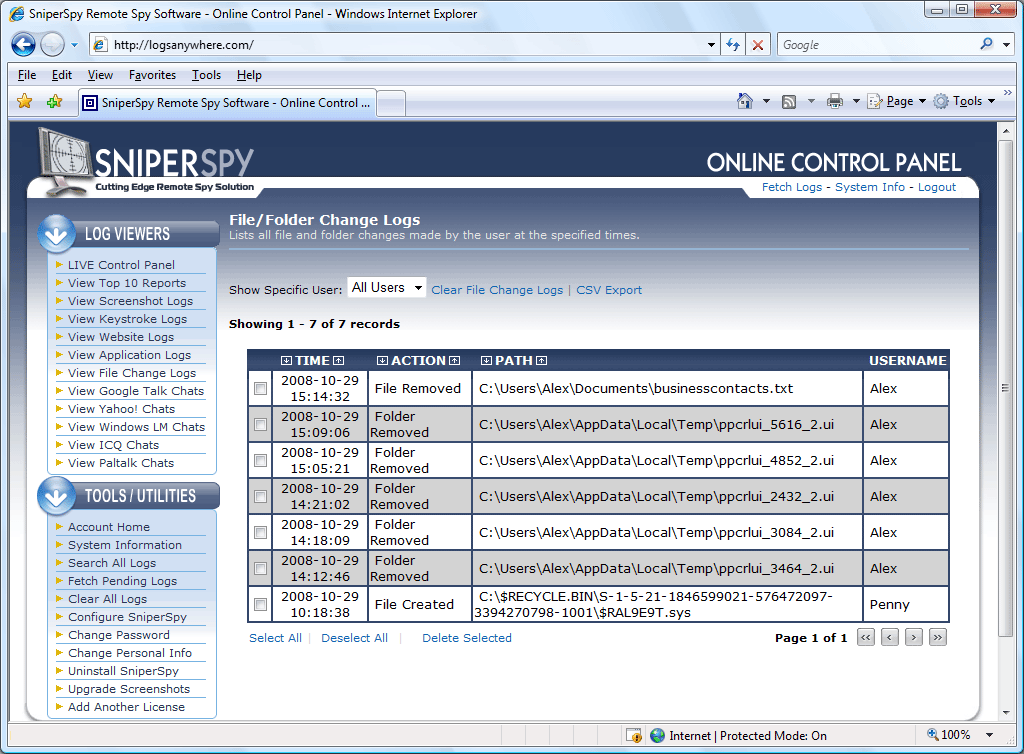Viewport: 1024px width, 754px height.
Task: Open Home button dropdown arrow
Action: pos(766,101)
